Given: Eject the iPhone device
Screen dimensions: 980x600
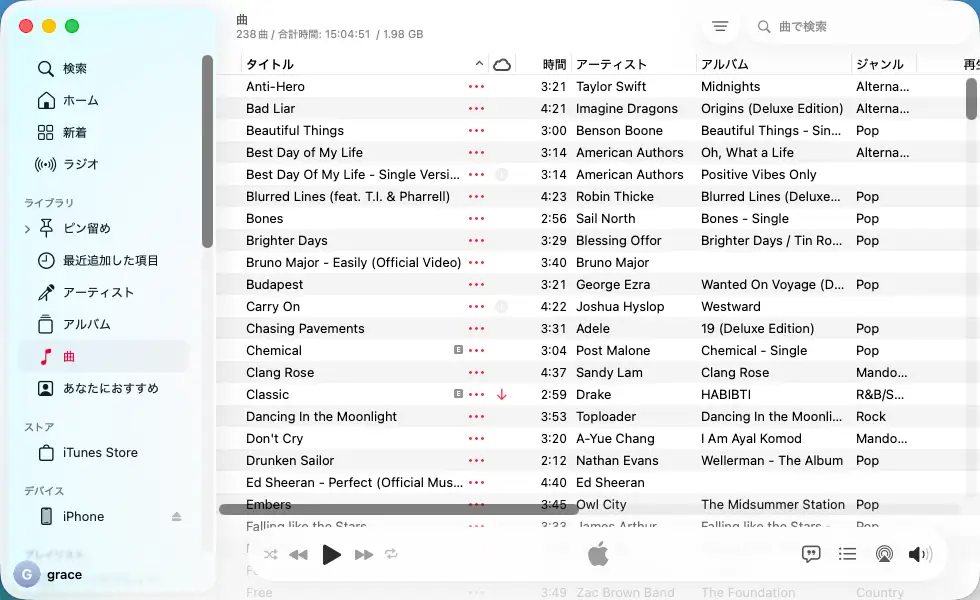Looking at the screenshot, I should pos(176,516).
